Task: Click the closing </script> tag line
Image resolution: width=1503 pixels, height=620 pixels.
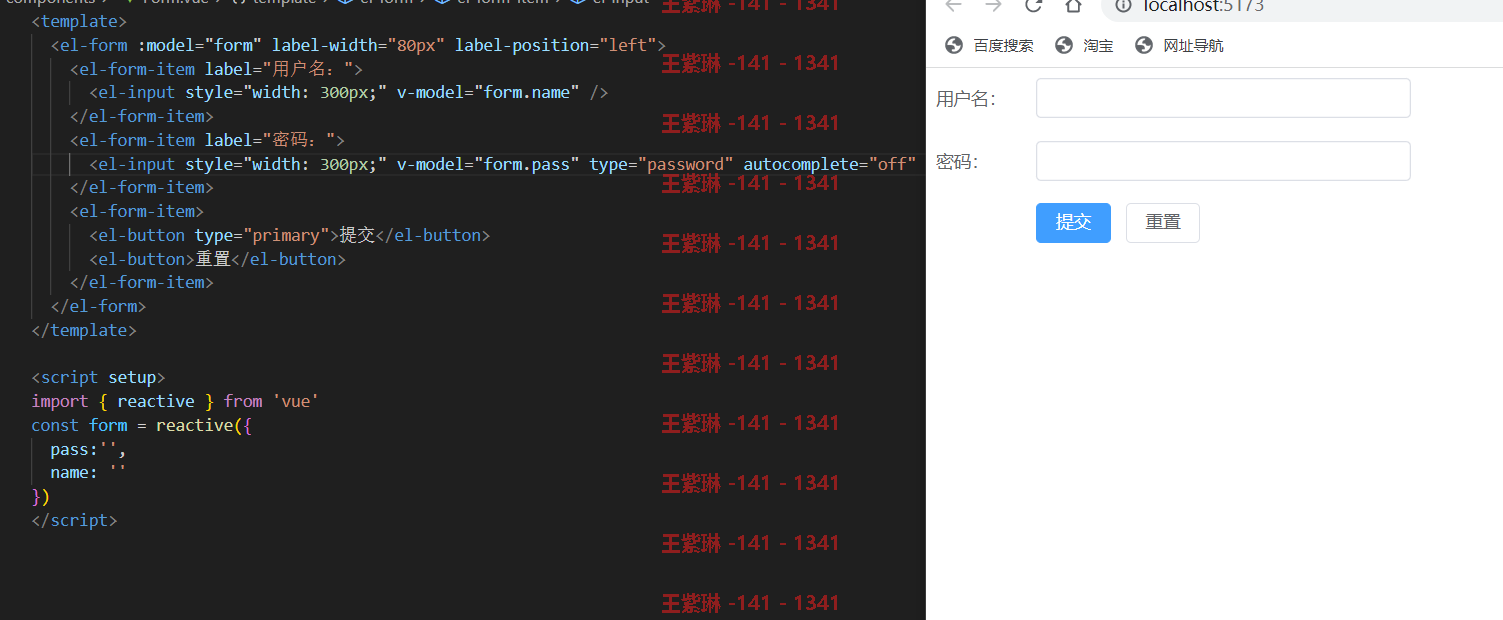Action: pyautogui.click(x=74, y=520)
